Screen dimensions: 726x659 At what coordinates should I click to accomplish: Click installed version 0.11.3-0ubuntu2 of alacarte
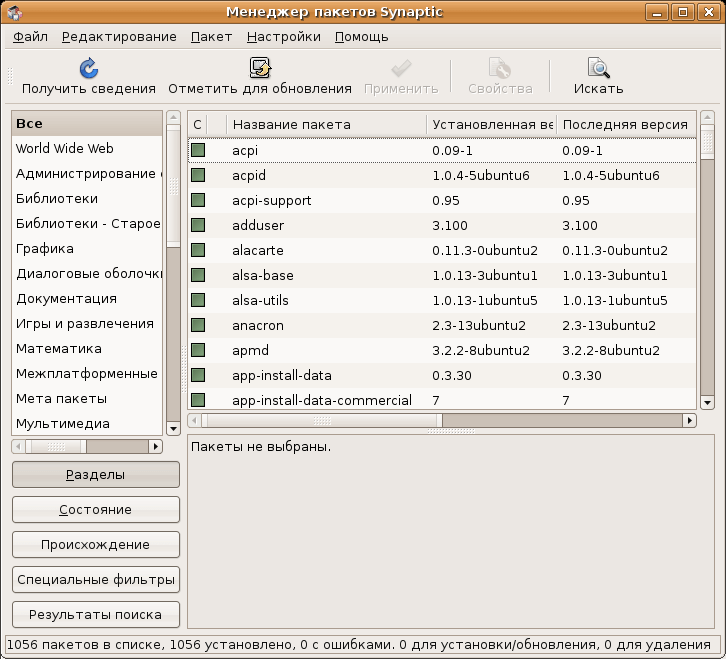(x=485, y=250)
